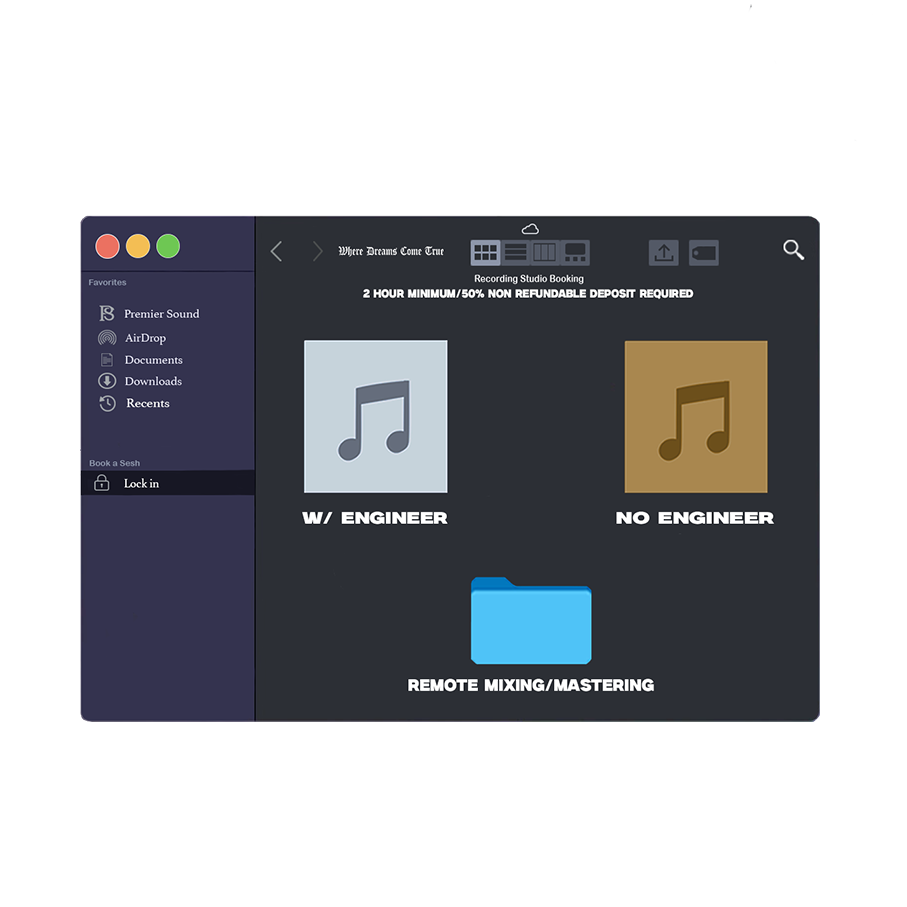Screen dimensions: 907x907
Task: Click Lock in under Book a Sesh
Action: coord(141,484)
